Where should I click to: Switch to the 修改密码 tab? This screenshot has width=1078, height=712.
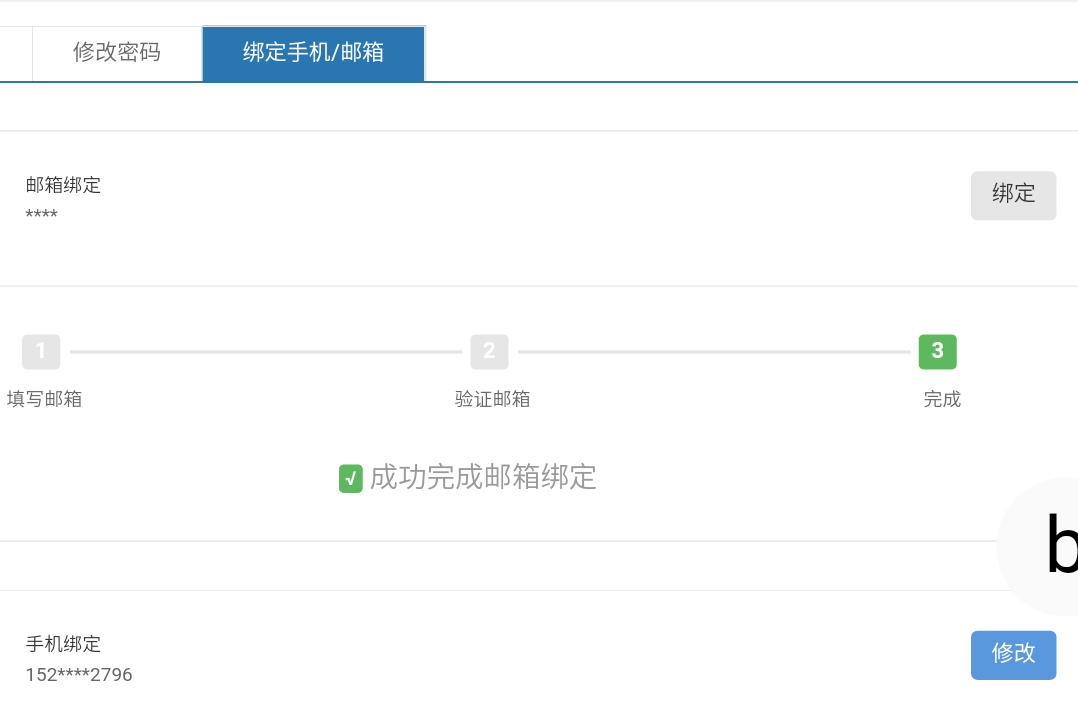click(x=117, y=53)
